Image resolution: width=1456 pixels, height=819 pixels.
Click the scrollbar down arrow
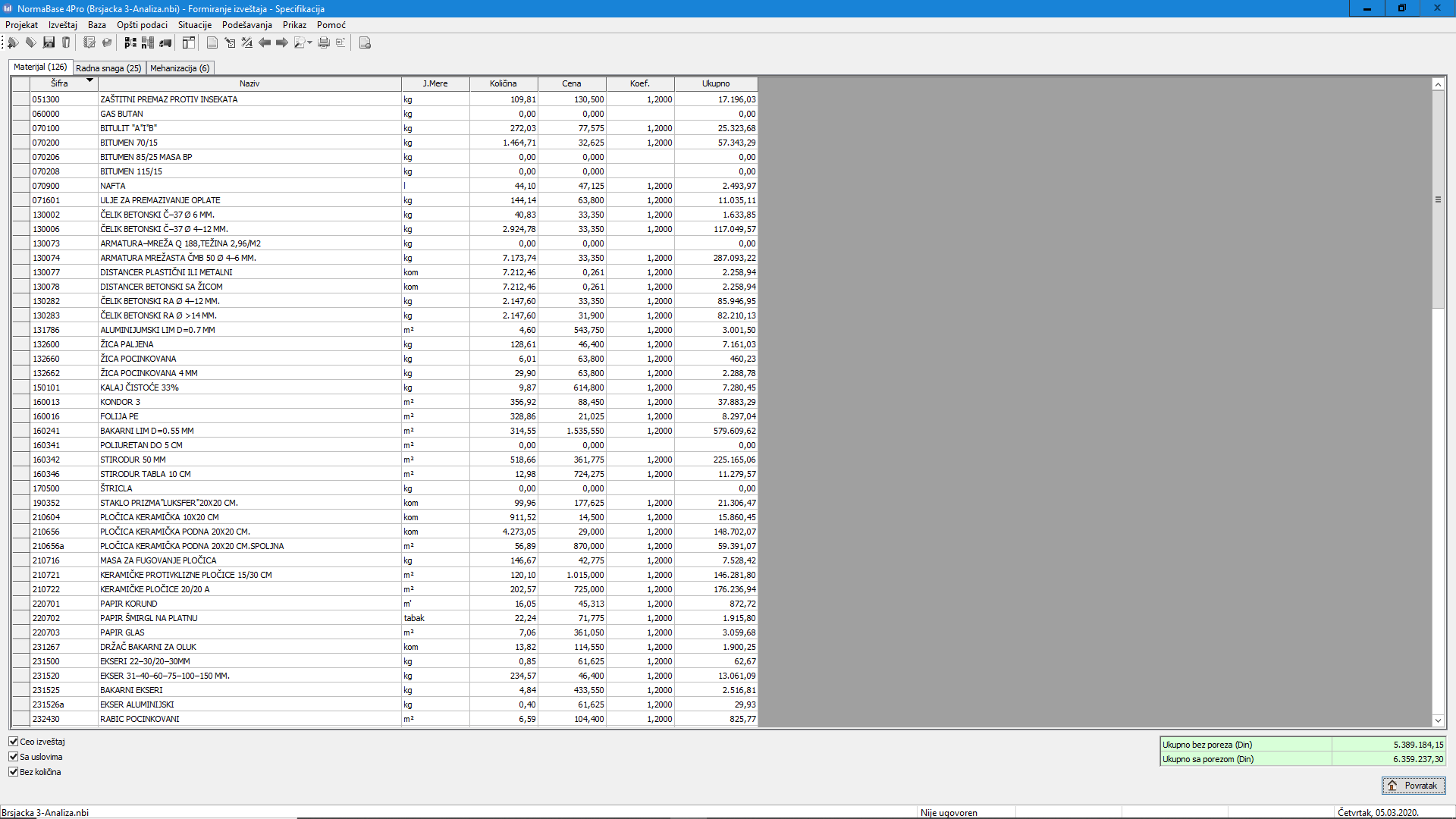[x=1438, y=720]
